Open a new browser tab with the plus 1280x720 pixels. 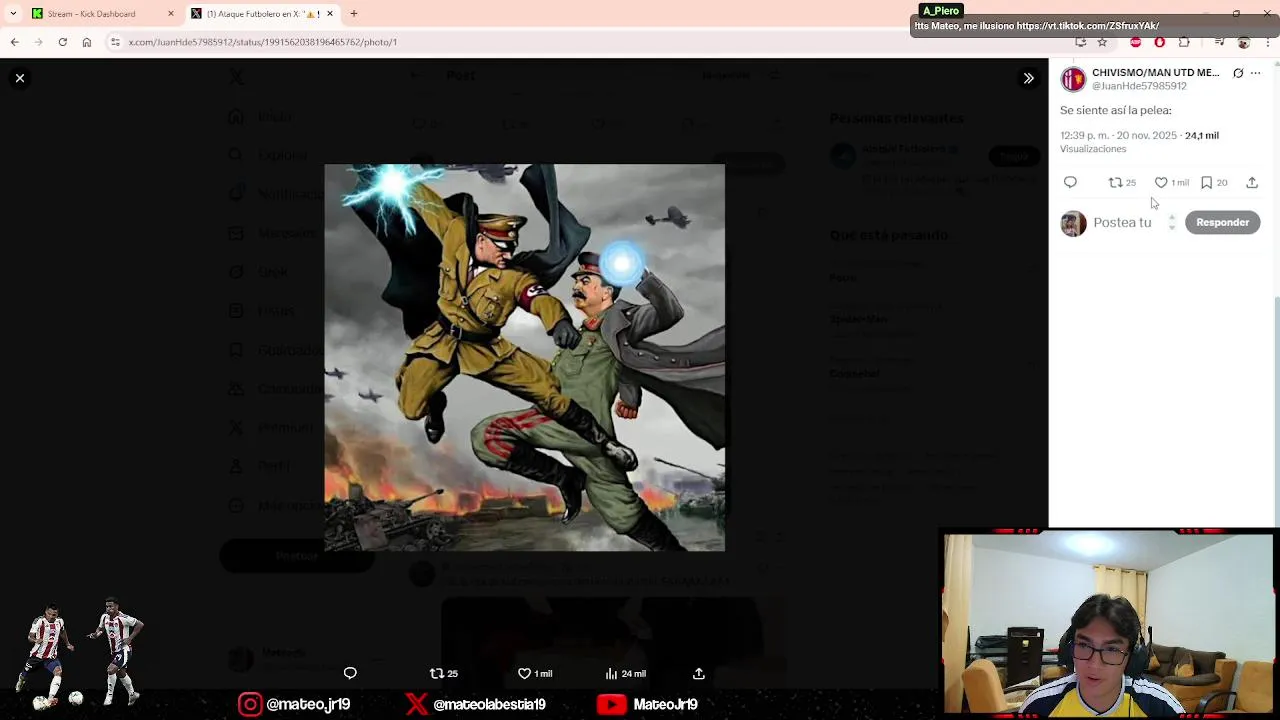pos(354,14)
